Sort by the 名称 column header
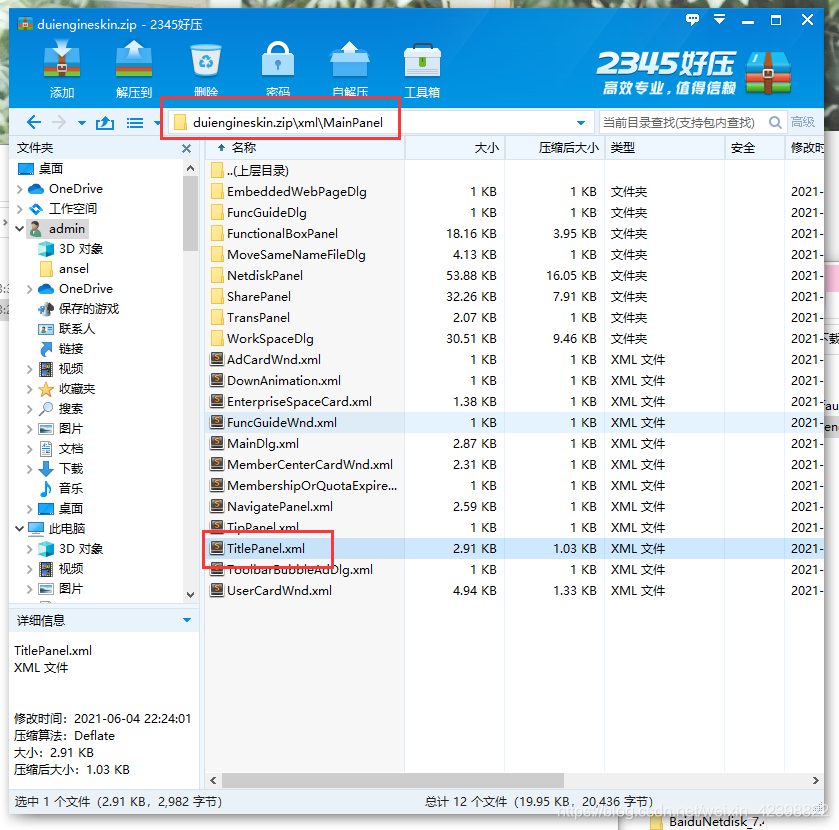Screen dimensions: 839x830 coord(304,148)
